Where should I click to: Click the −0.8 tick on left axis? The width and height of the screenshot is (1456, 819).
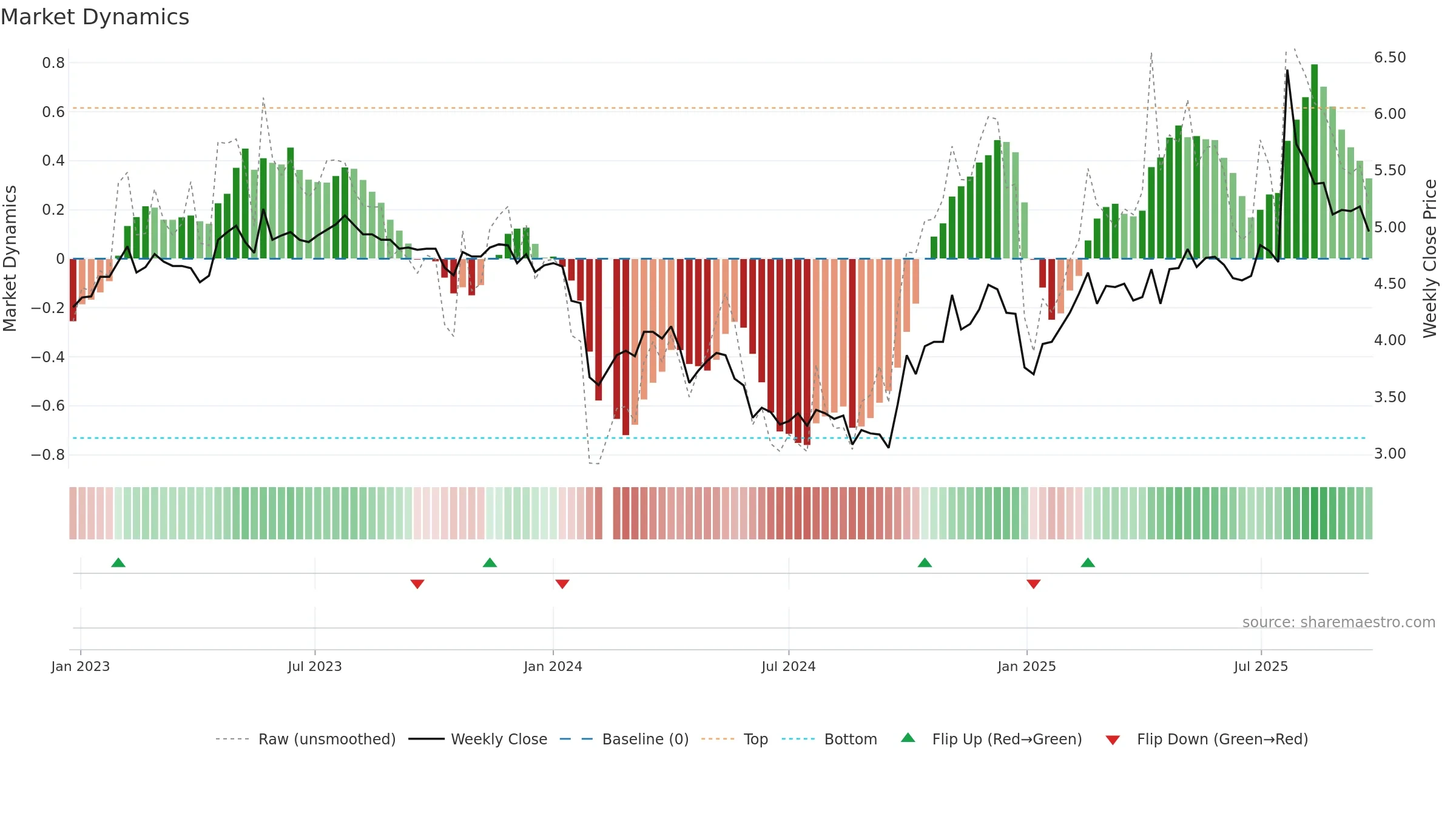coord(48,455)
